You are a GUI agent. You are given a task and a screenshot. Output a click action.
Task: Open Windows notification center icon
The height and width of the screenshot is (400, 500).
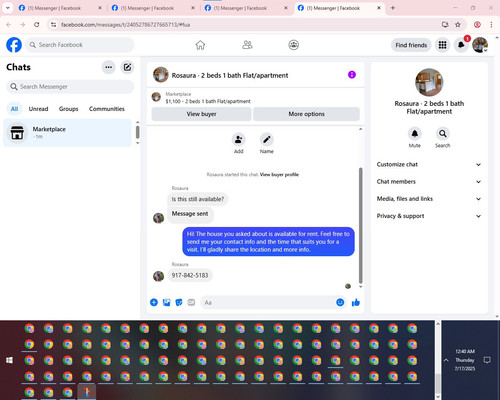pos(487,360)
